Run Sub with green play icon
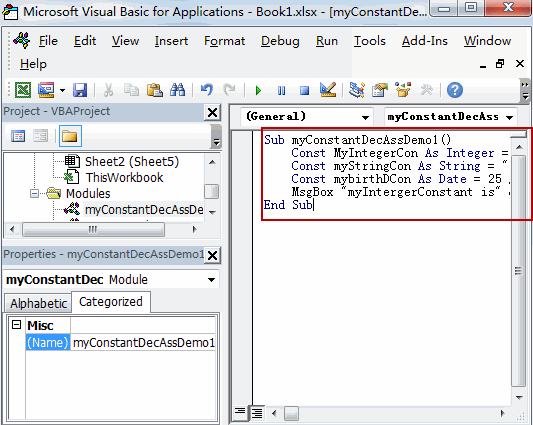533x425 pixels. 258,91
